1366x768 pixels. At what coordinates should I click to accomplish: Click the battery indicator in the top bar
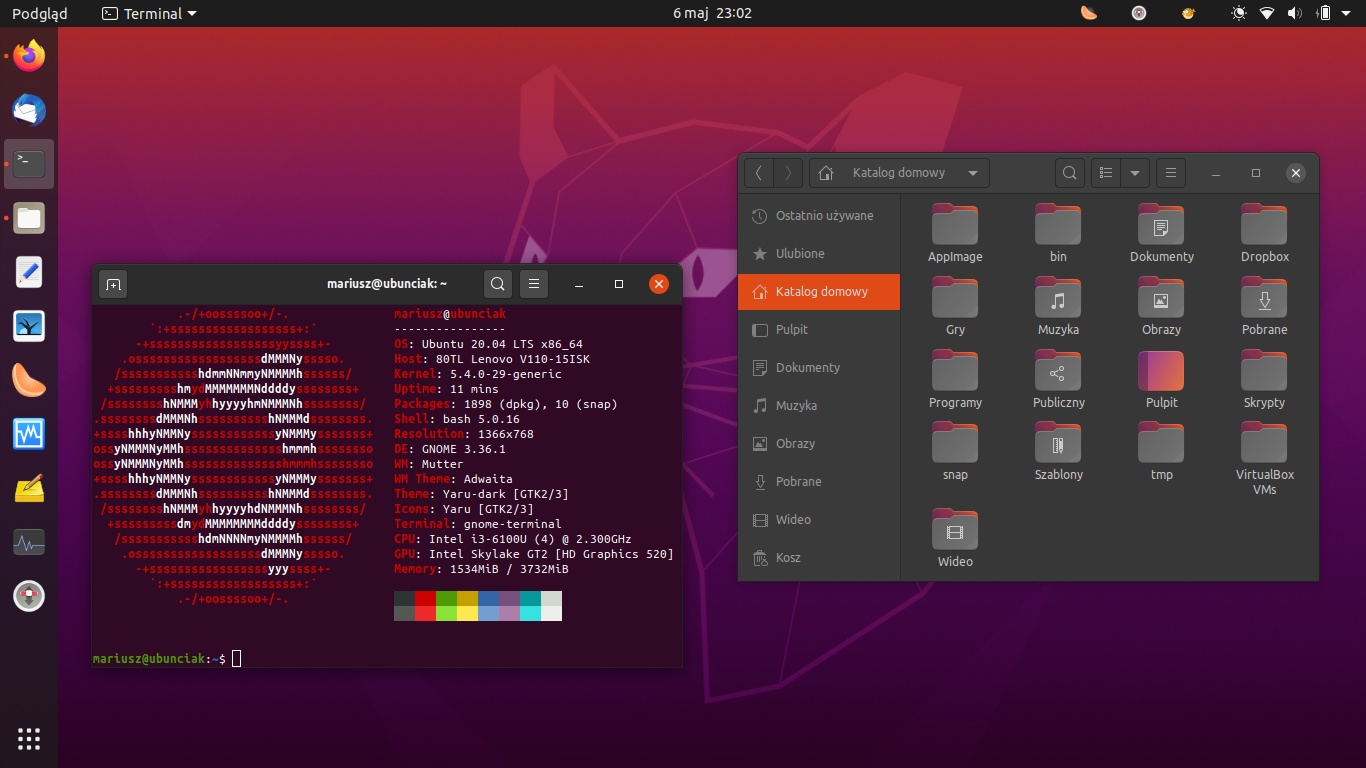[1324, 13]
